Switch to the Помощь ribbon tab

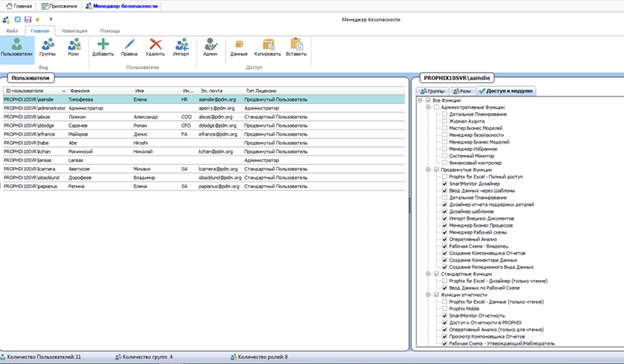[x=110, y=31]
